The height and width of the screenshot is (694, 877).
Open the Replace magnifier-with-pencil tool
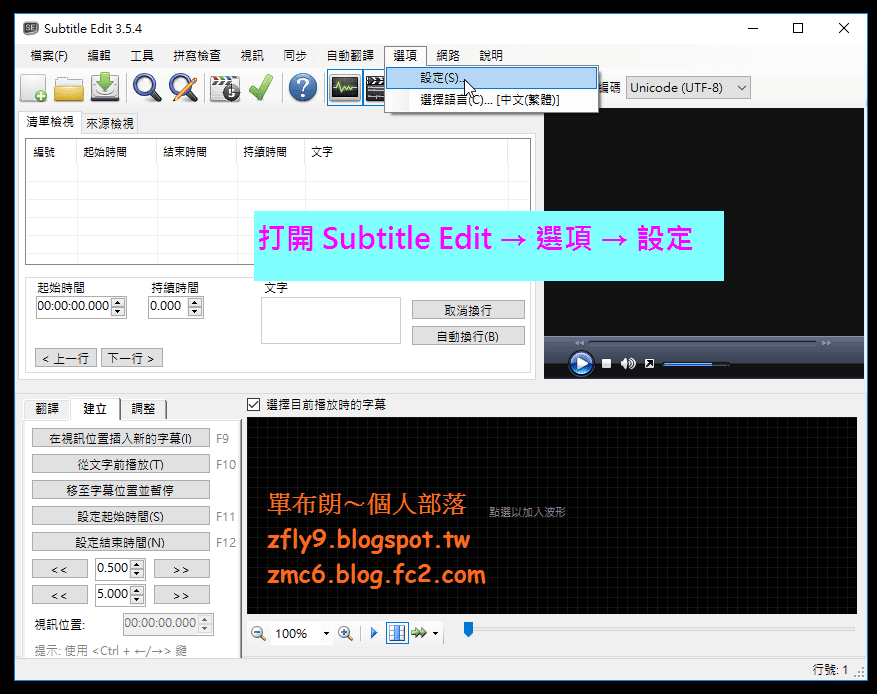[184, 88]
